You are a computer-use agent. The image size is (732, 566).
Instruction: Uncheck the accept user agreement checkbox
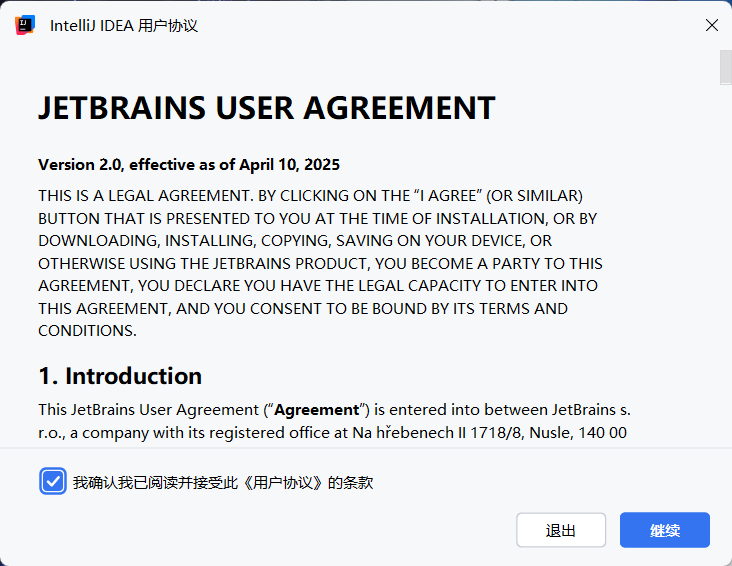point(53,481)
